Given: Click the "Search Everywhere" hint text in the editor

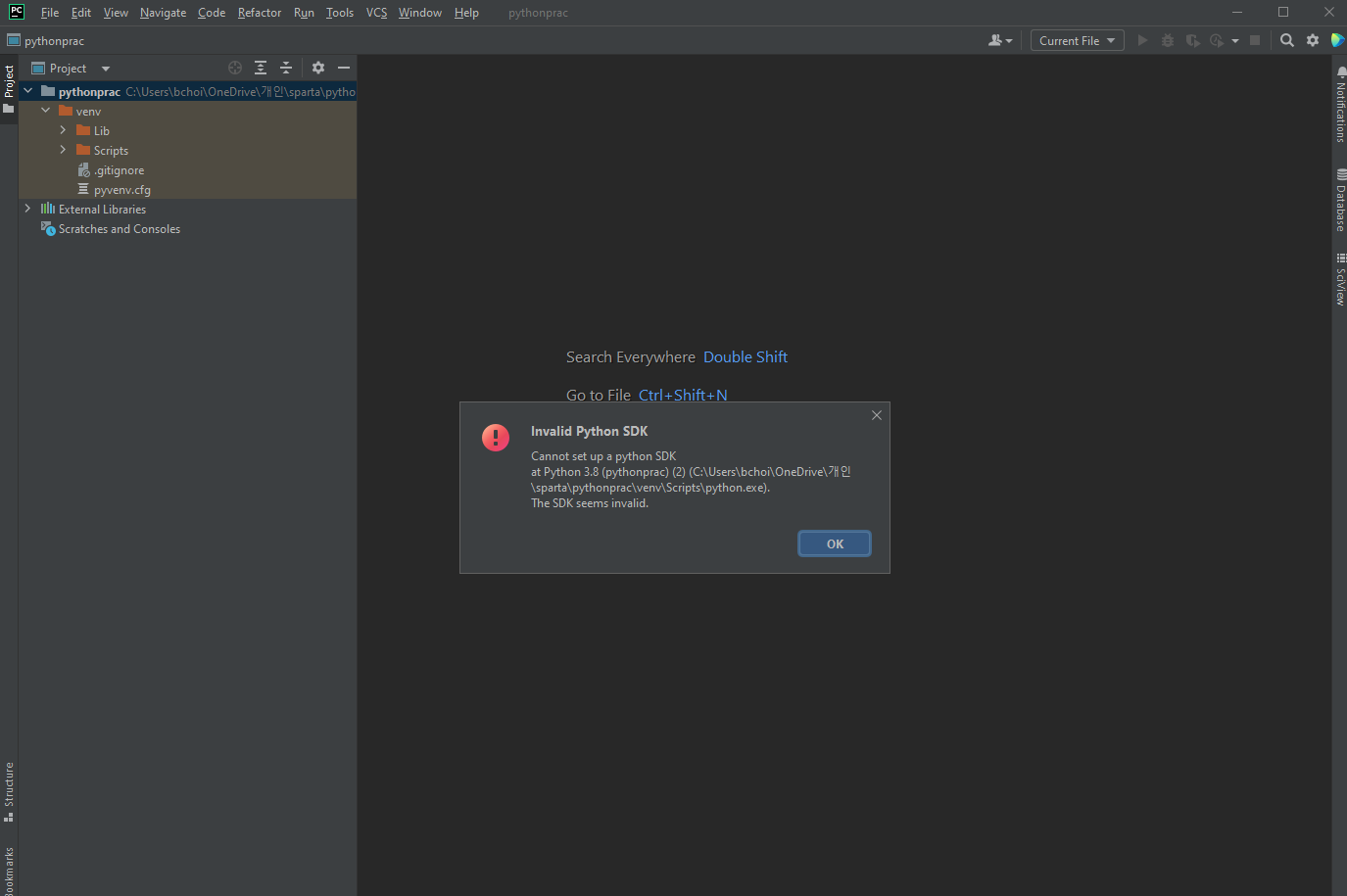Looking at the screenshot, I should click(x=631, y=357).
